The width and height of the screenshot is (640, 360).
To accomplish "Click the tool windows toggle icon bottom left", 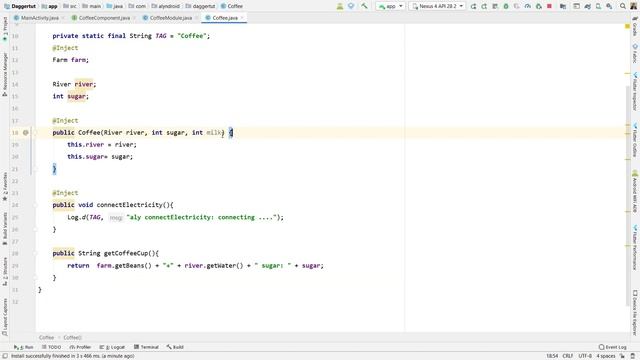I will coord(5,356).
